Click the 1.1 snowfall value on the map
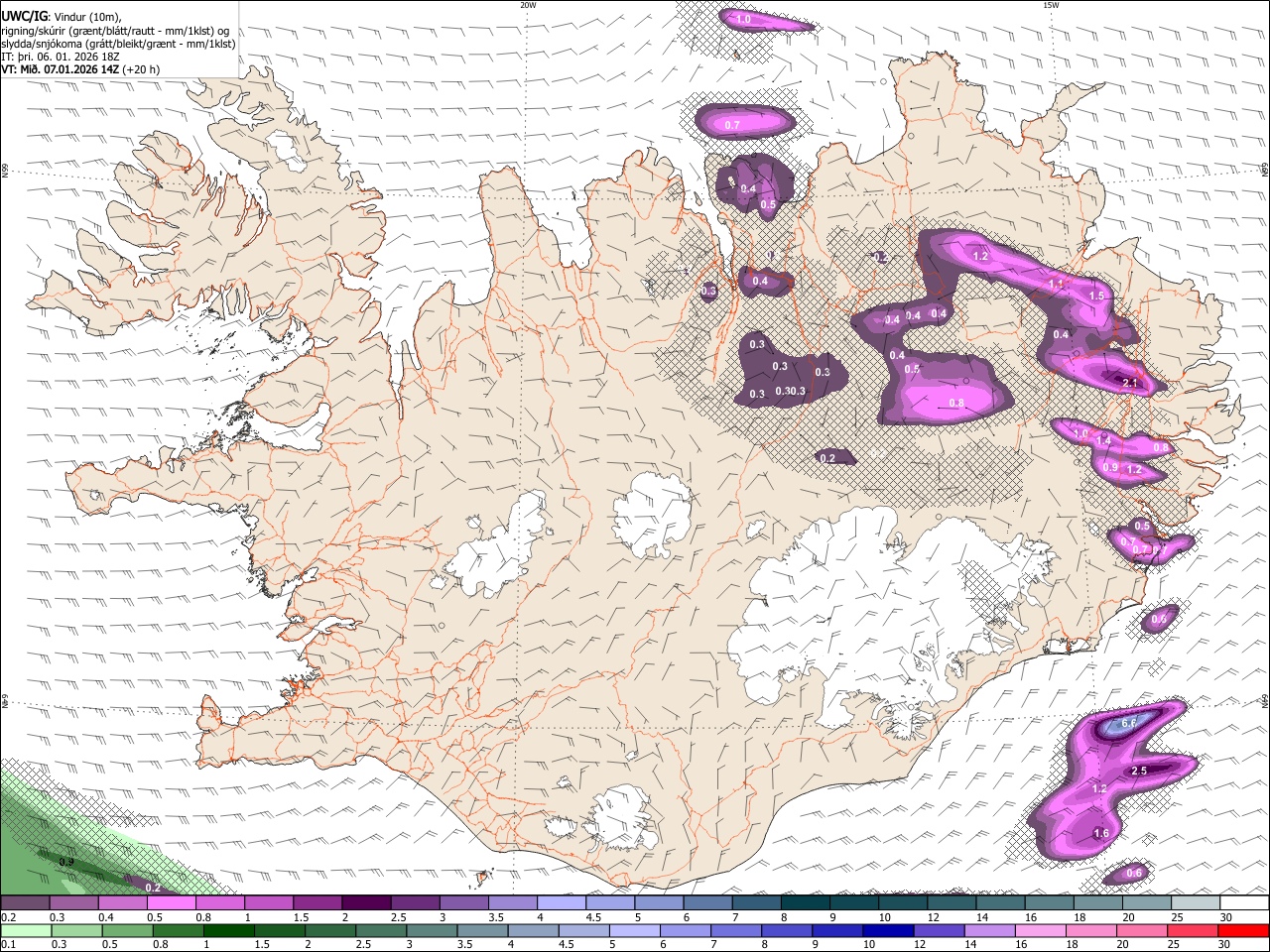The height and width of the screenshot is (952, 1270). click(1057, 284)
